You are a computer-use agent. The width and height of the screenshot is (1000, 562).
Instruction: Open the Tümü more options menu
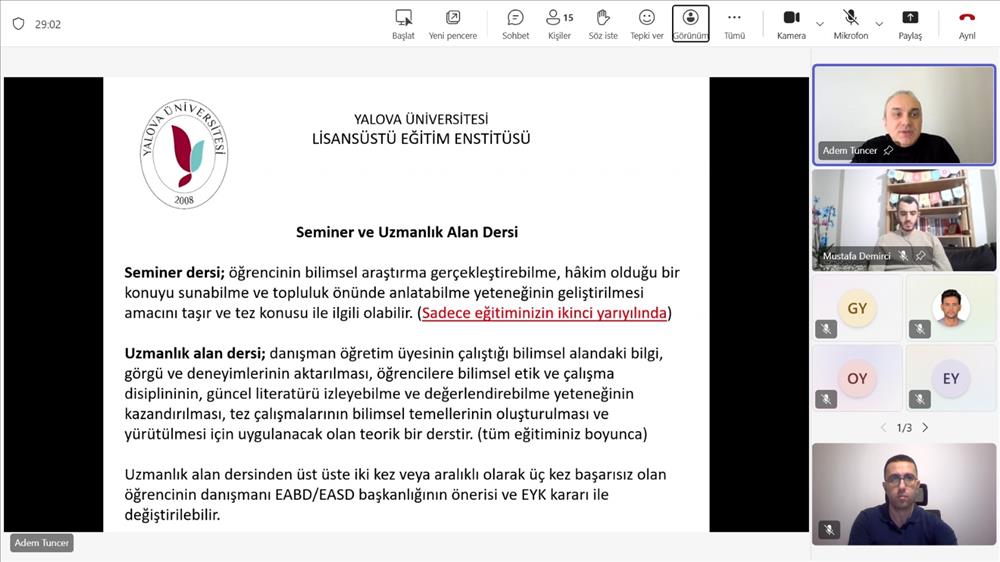click(x=734, y=23)
